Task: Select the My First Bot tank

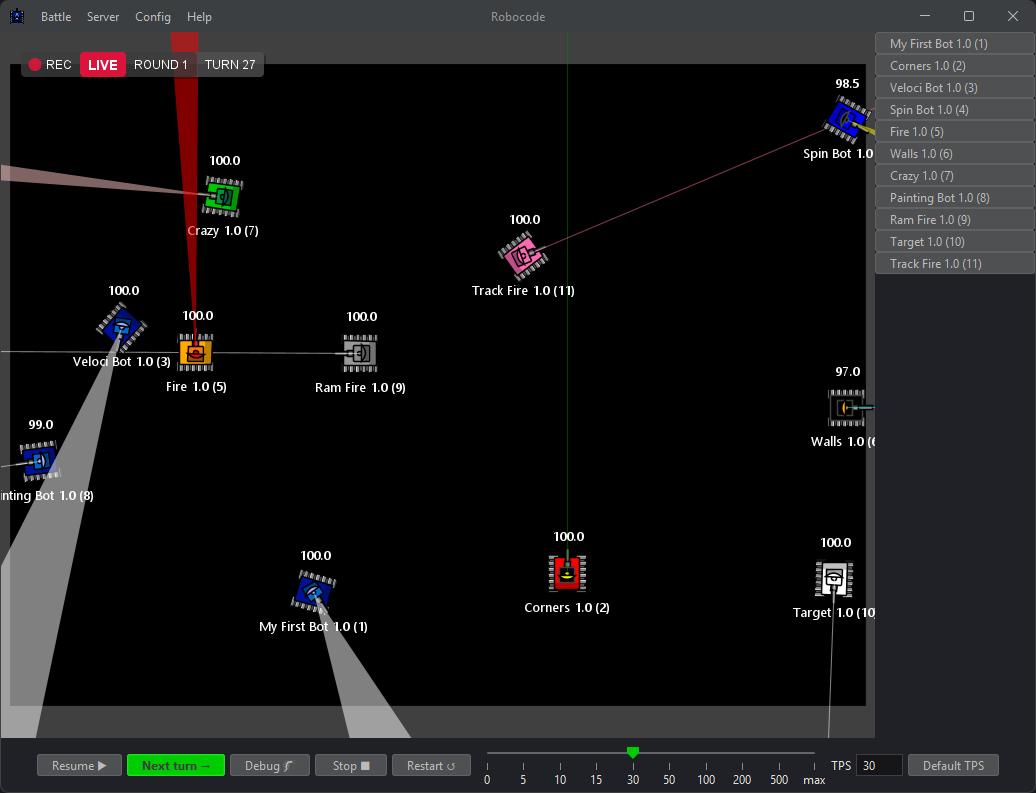Action: point(314,591)
